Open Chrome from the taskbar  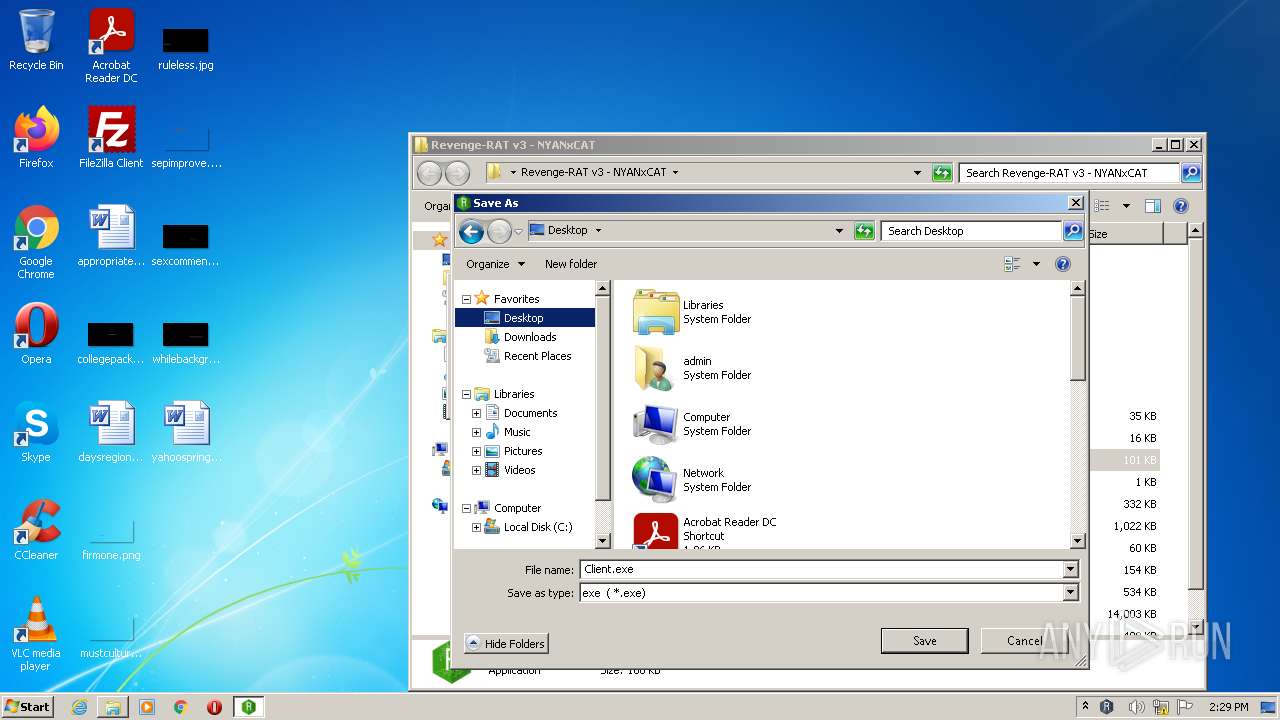[x=181, y=707]
